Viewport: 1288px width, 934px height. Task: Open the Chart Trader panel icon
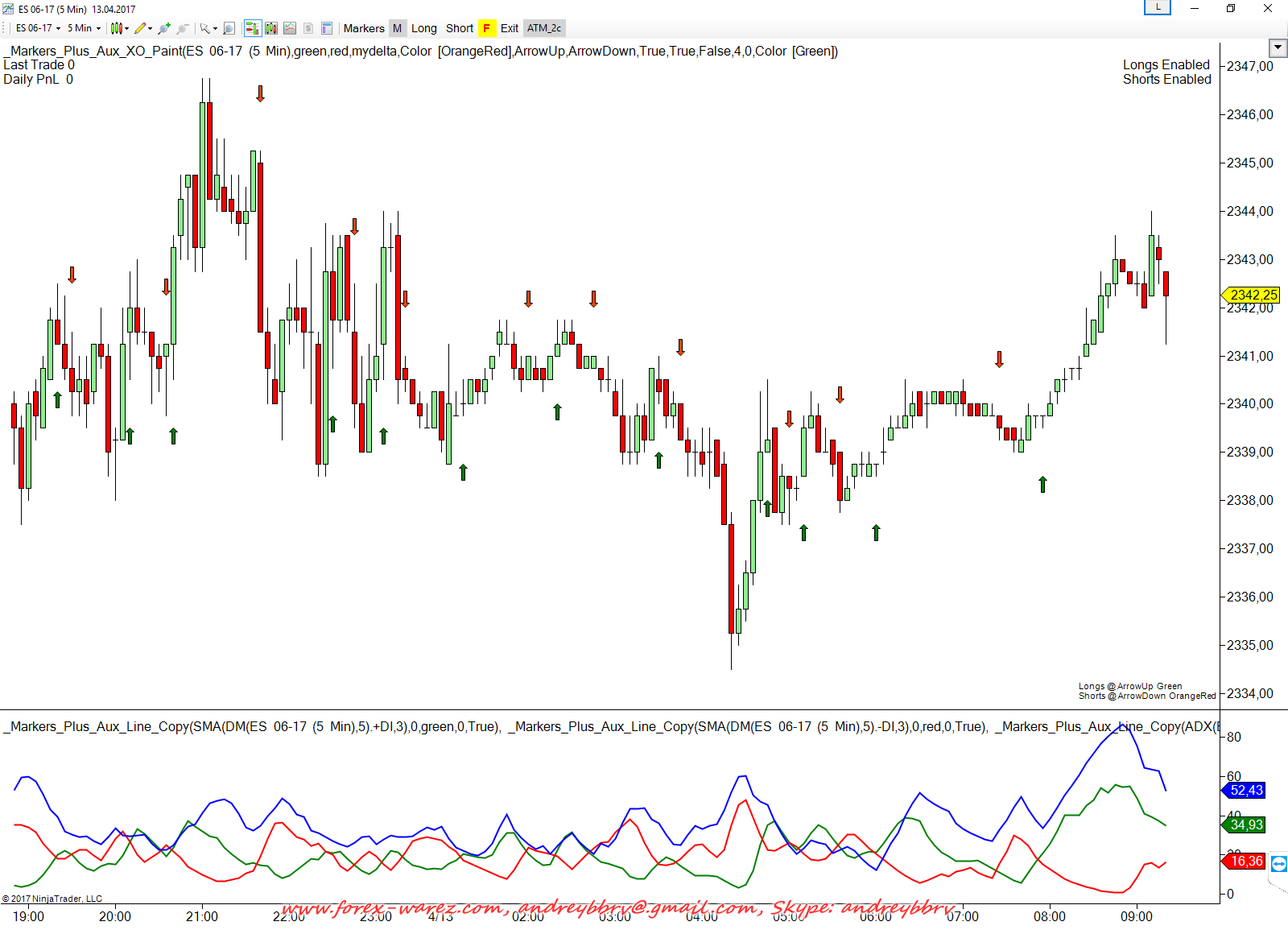252,28
